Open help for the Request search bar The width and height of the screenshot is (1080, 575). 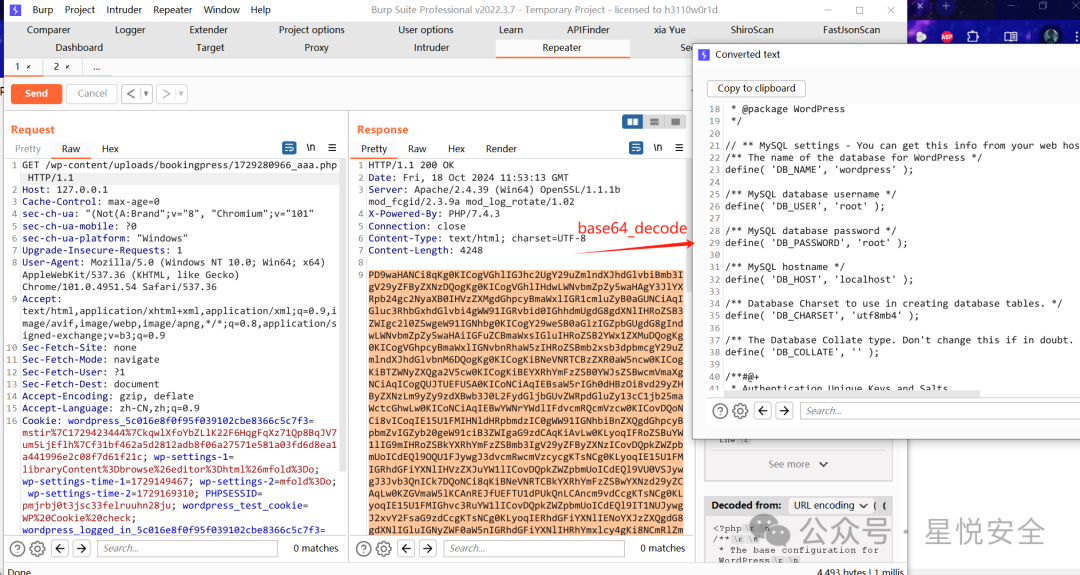pos(18,548)
